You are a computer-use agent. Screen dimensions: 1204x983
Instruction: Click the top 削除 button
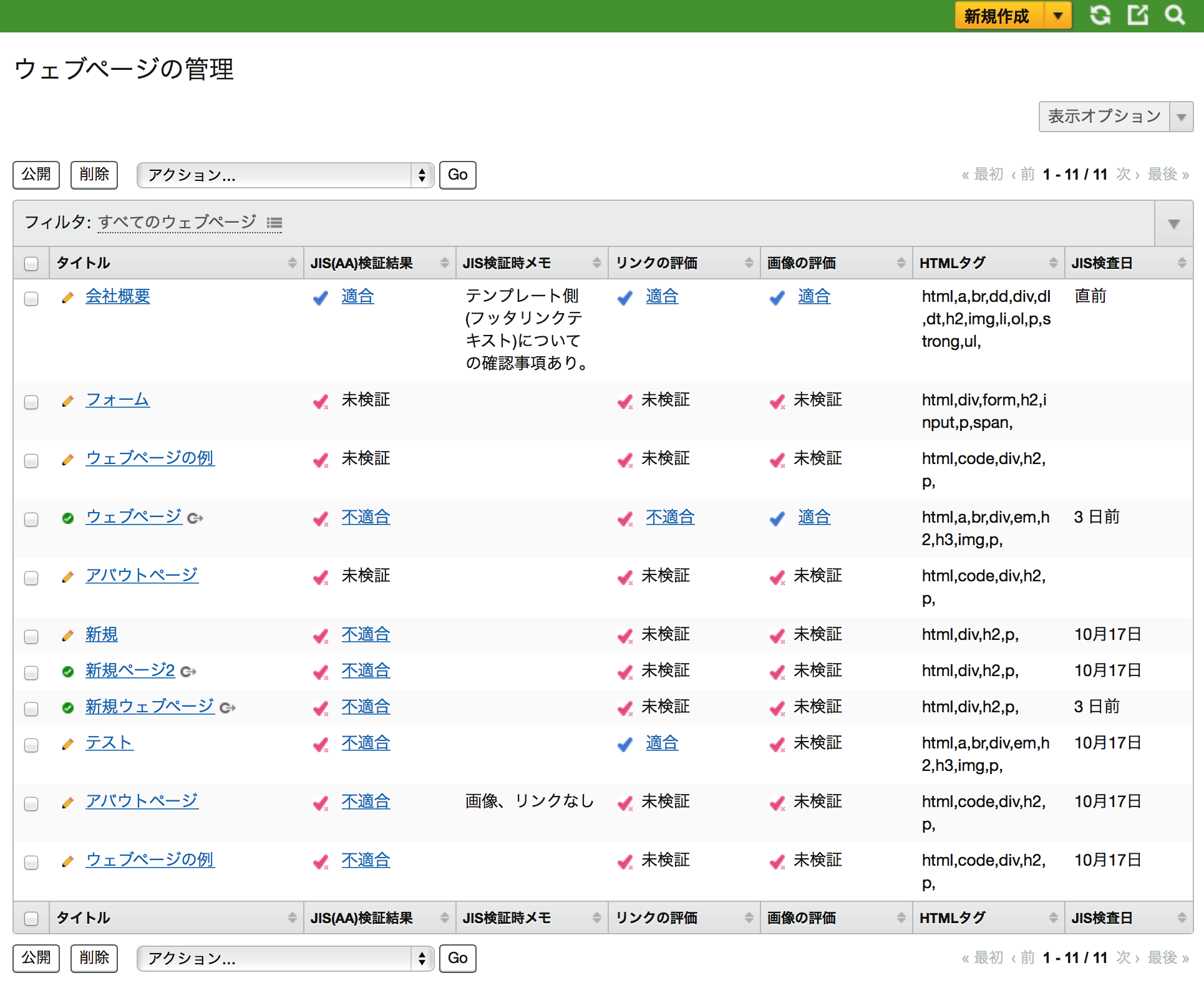[x=94, y=175]
